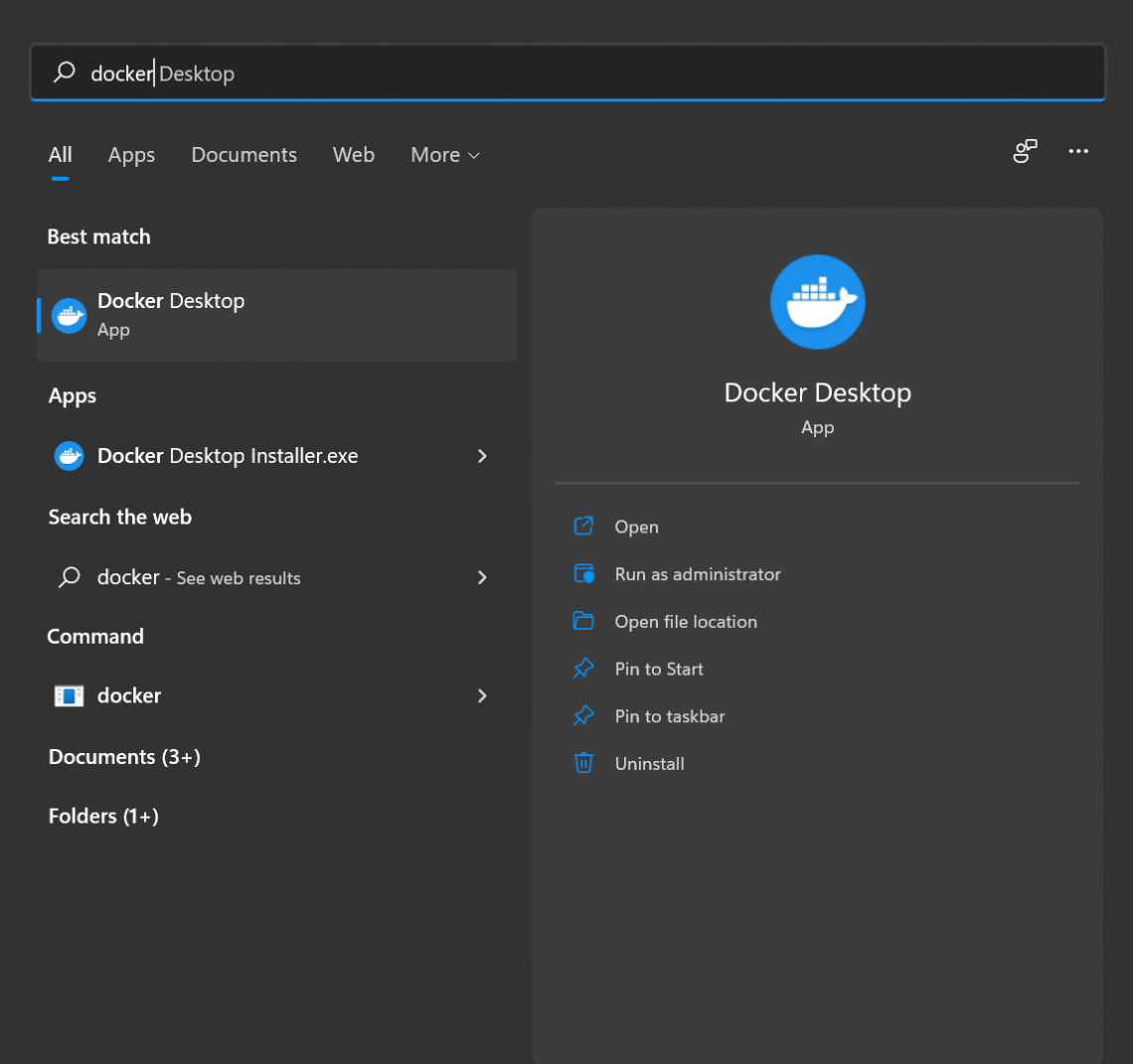Select Pin to taskbar
This screenshot has width=1133, height=1064.
coord(669,716)
